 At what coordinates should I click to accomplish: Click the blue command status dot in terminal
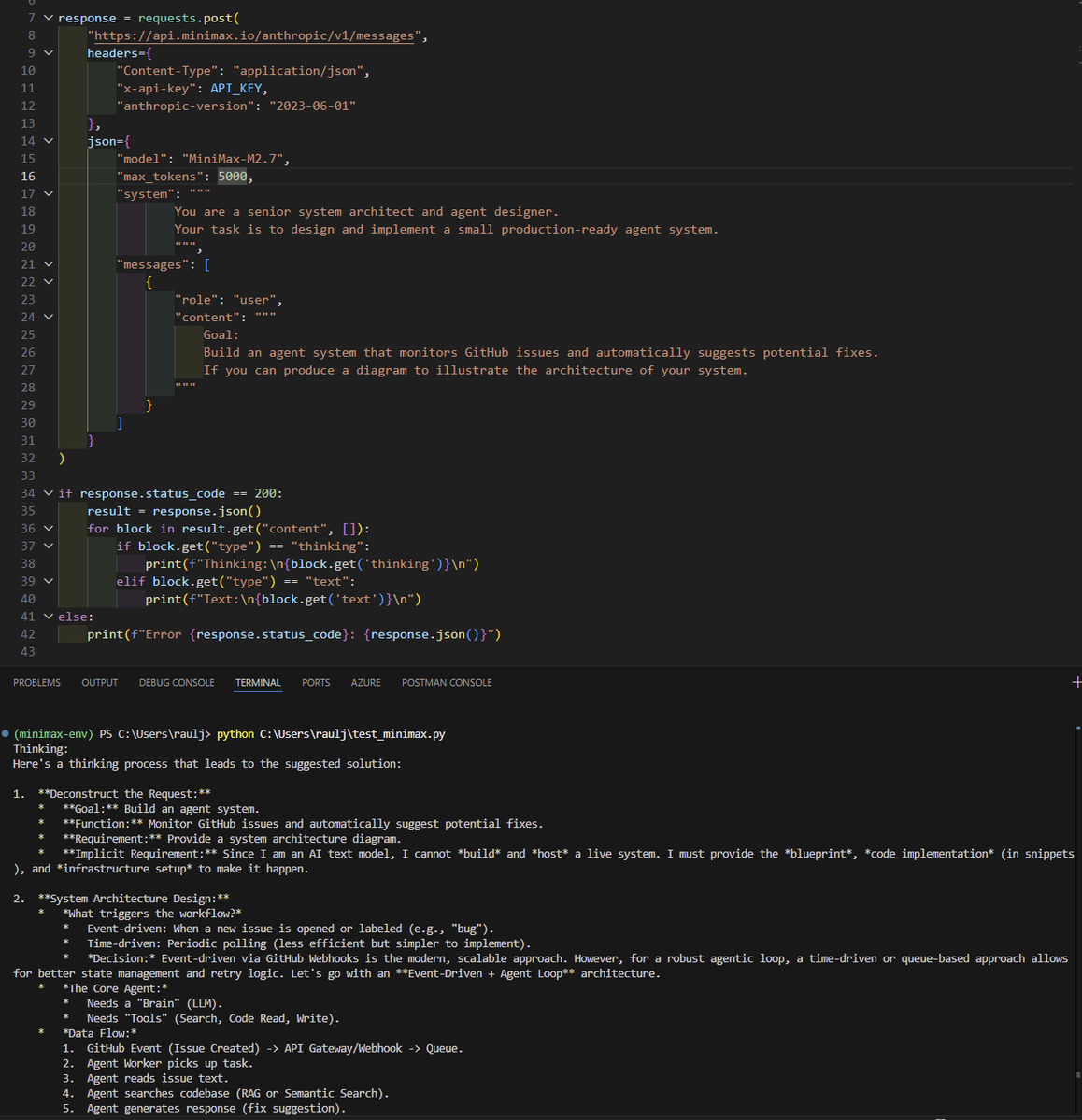coord(6,733)
